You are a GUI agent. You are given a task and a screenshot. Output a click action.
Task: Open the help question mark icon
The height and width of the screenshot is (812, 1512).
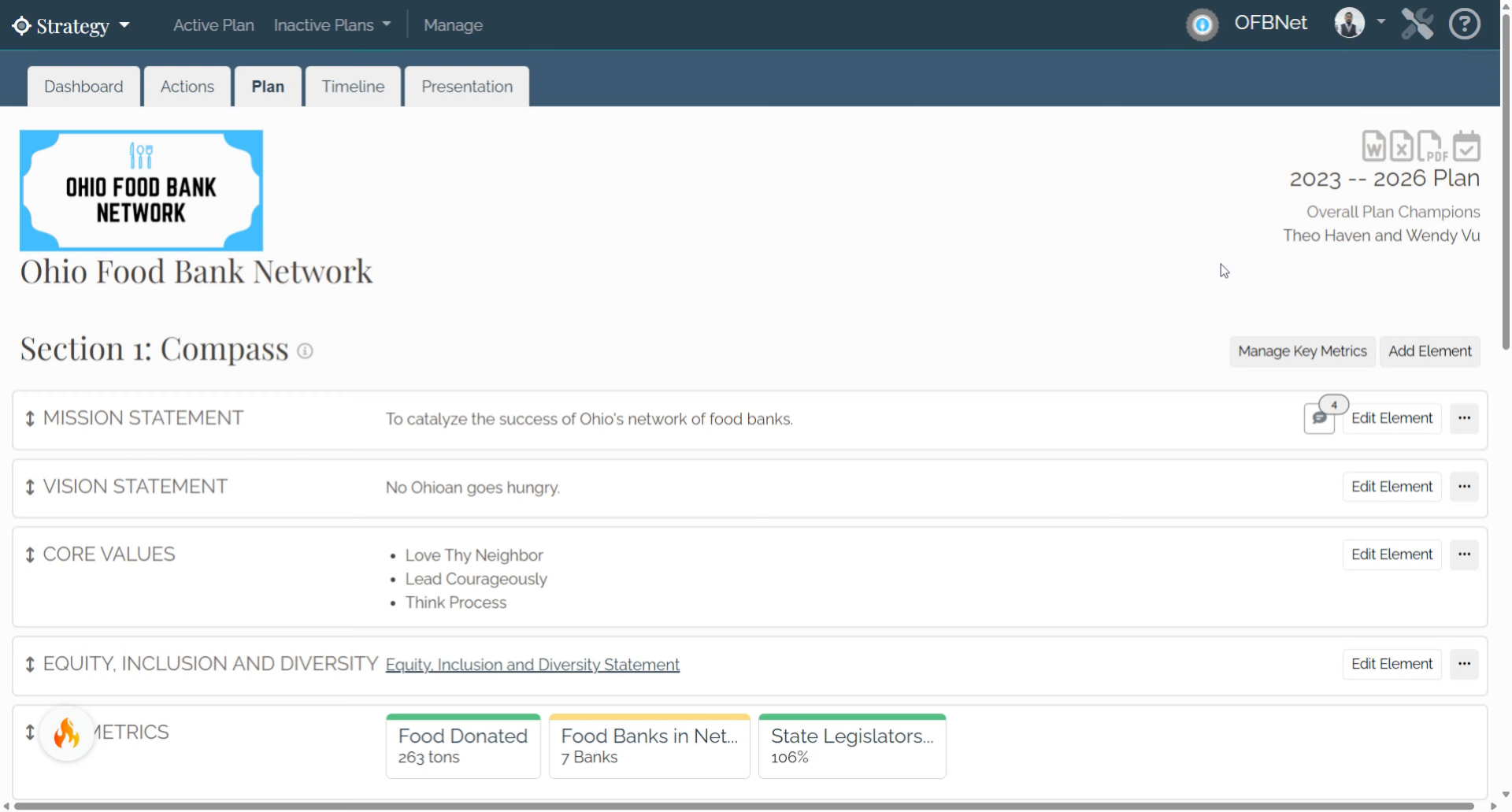[x=1465, y=24]
